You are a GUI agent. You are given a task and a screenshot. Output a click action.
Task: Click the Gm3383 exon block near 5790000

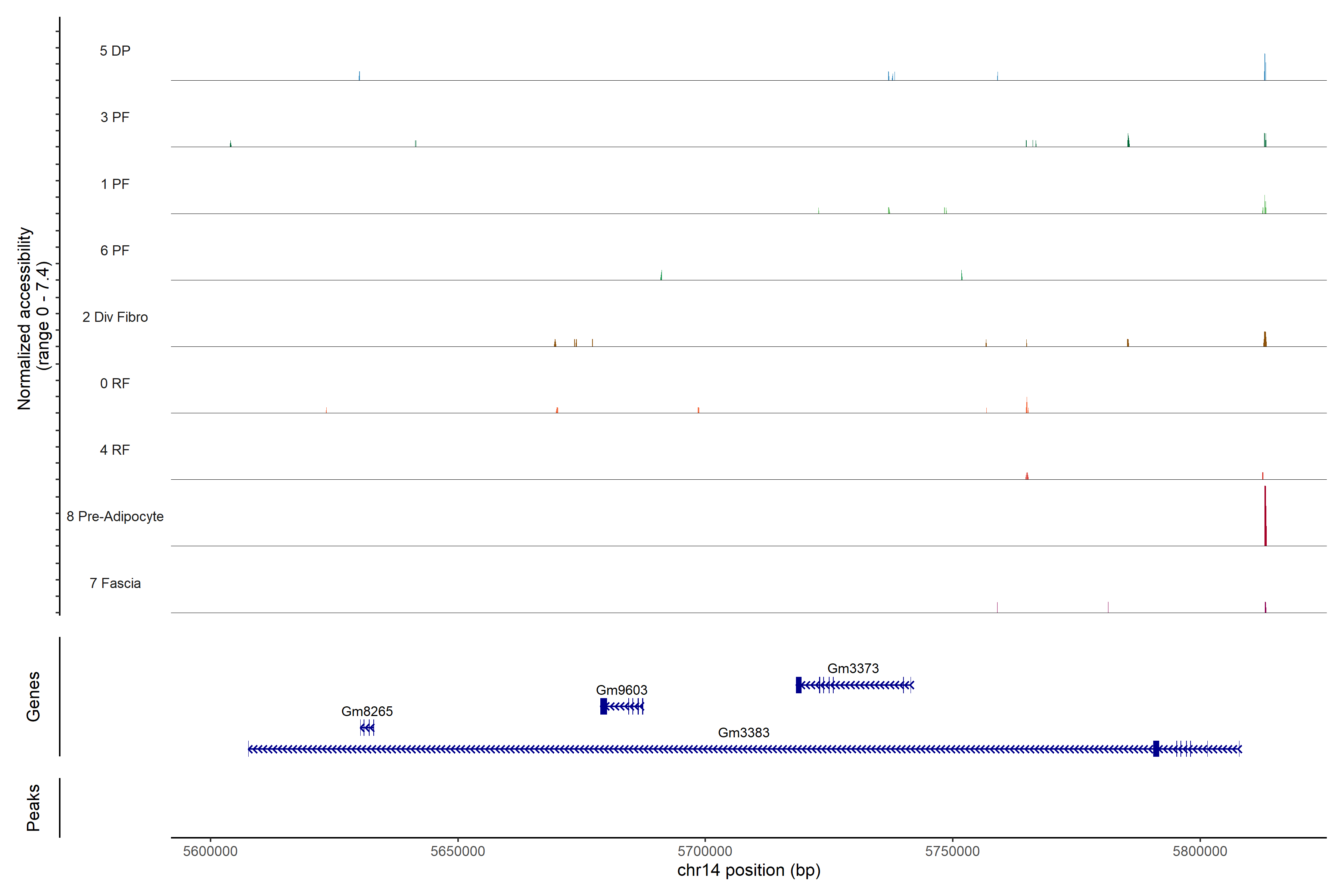[1156, 749]
